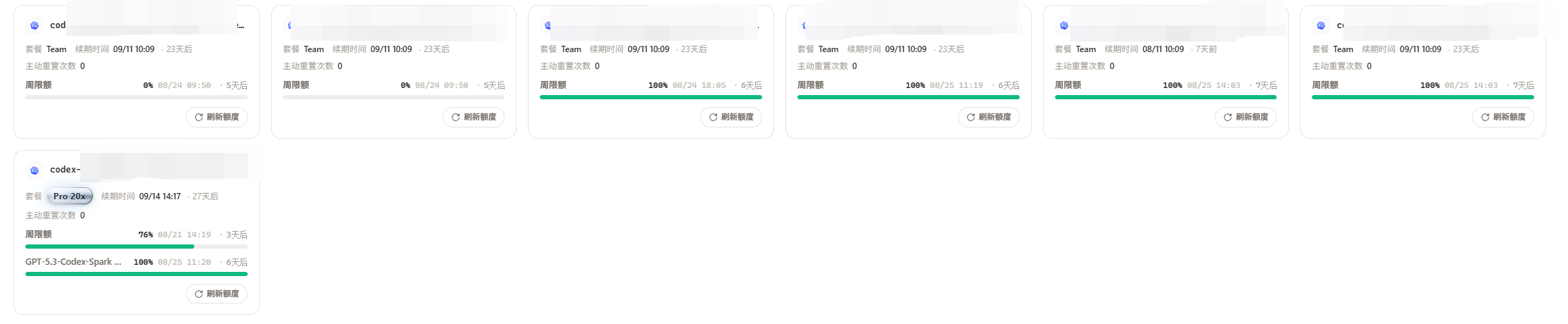
Task: Click the 刷新额度 refresh icon in the Pro 20x card
Action: tap(198, 294)
